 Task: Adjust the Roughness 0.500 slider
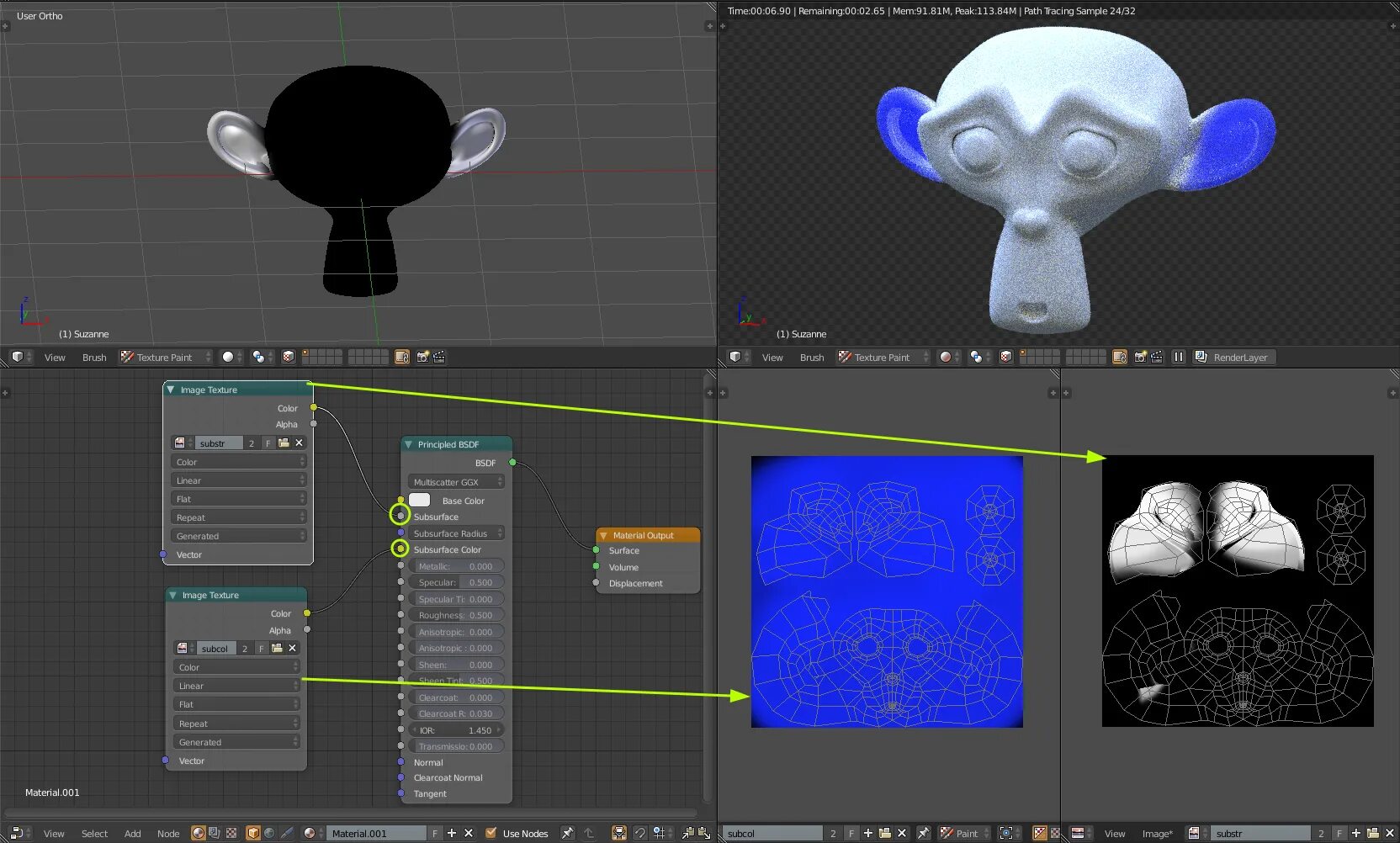(x=456, y=615)
